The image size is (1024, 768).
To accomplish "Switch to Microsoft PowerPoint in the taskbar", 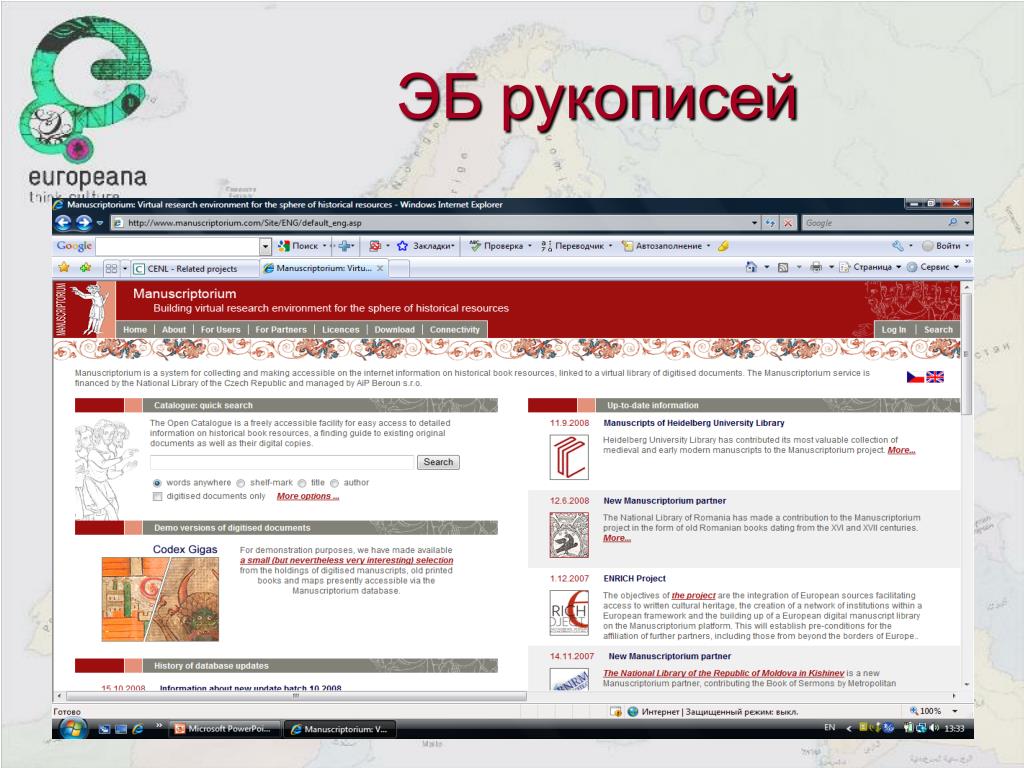I will click(x=225, y=729).
